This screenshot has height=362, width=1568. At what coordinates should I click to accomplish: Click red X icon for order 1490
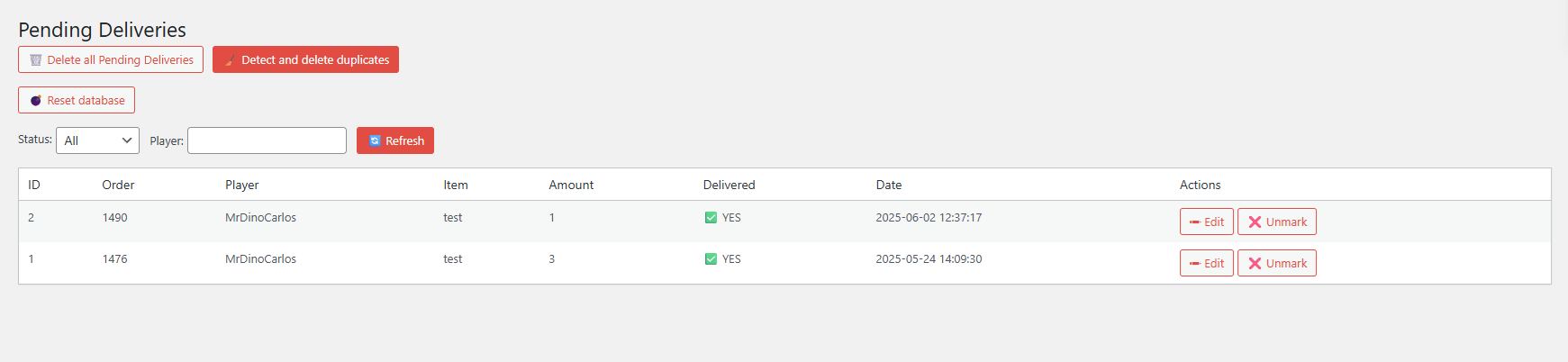point(1255,222)
